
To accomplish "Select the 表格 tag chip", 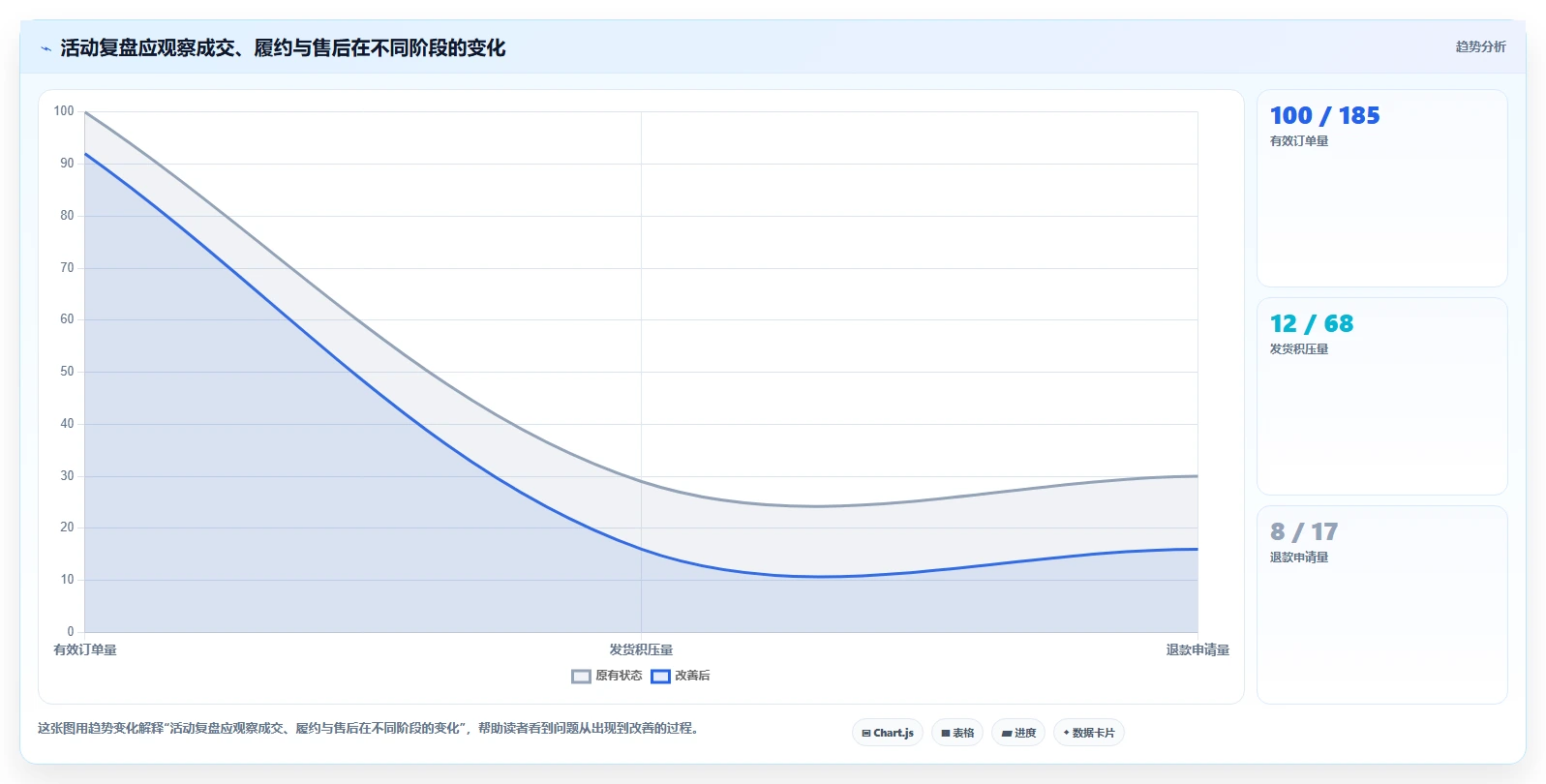I will click(957, 733).
